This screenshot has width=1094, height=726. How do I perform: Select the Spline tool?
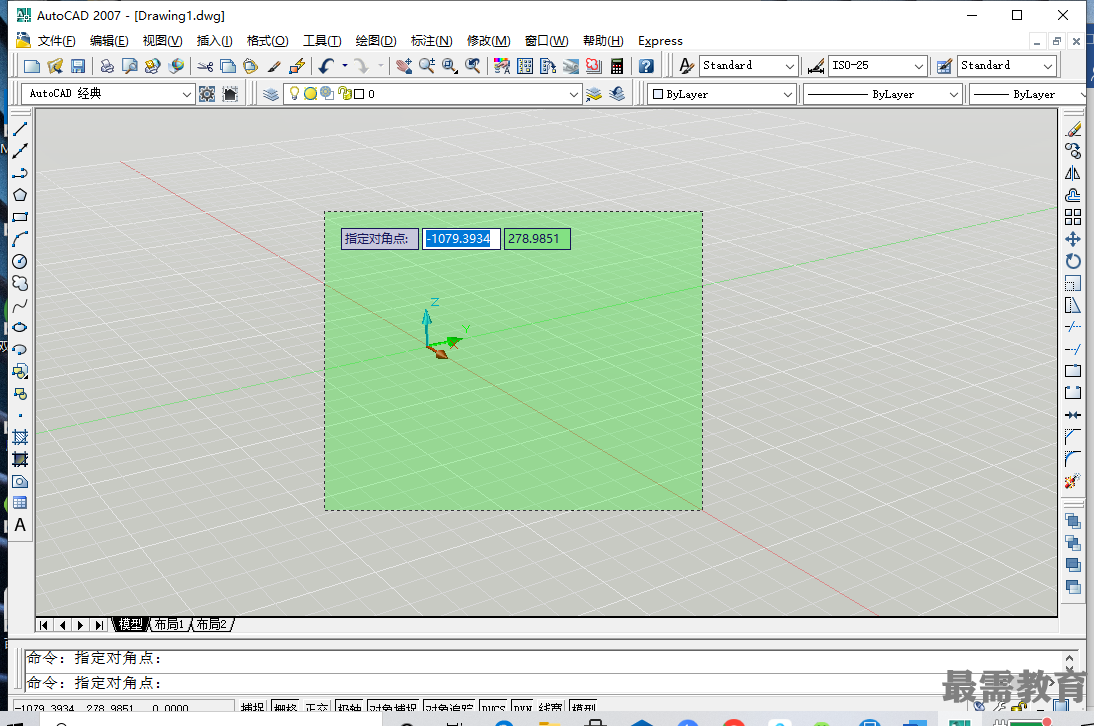[x=20, y=305]
